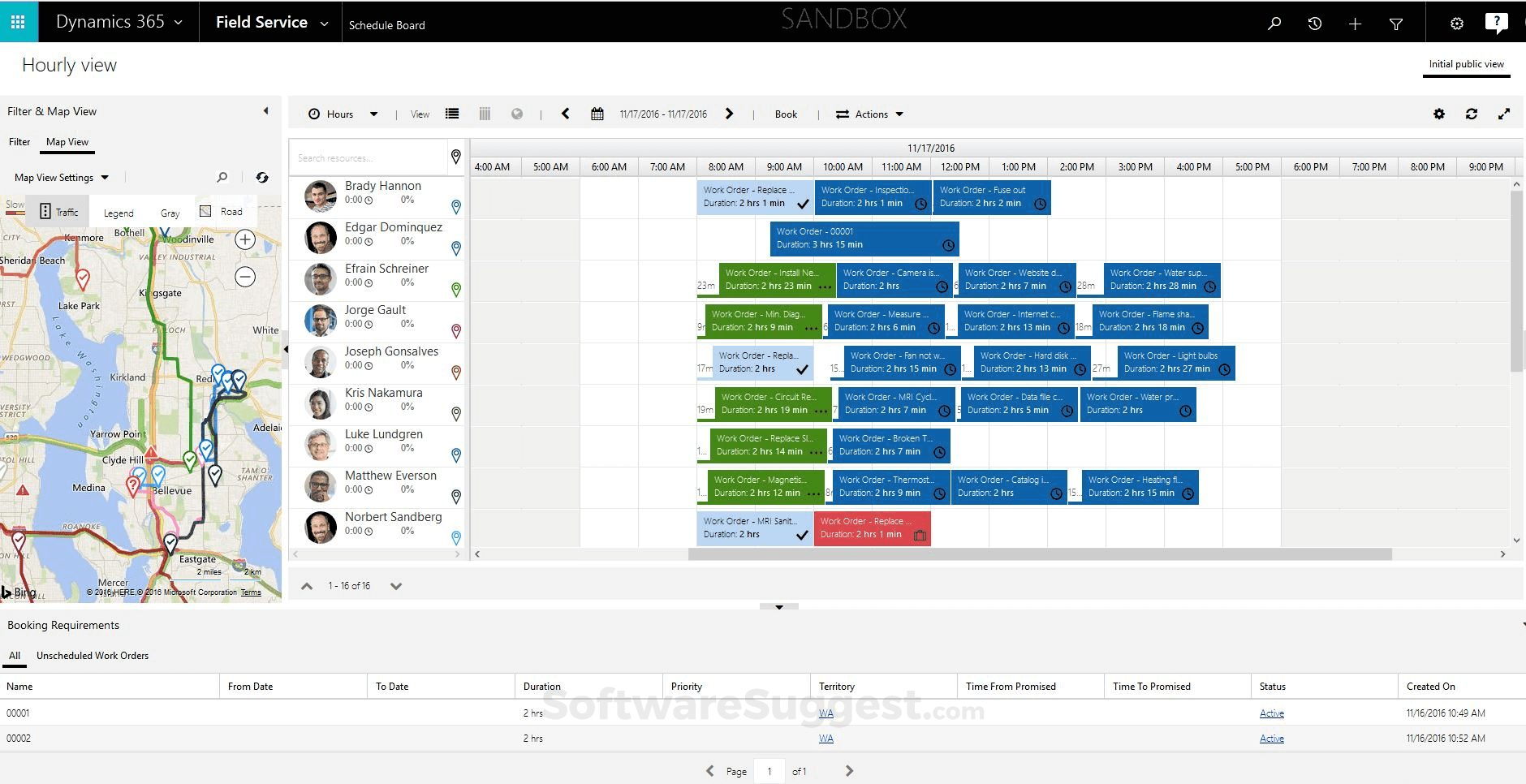Open Help with the question mark icon
This screenshot has height=784, width=1526.
click(x=1498, y=21)
